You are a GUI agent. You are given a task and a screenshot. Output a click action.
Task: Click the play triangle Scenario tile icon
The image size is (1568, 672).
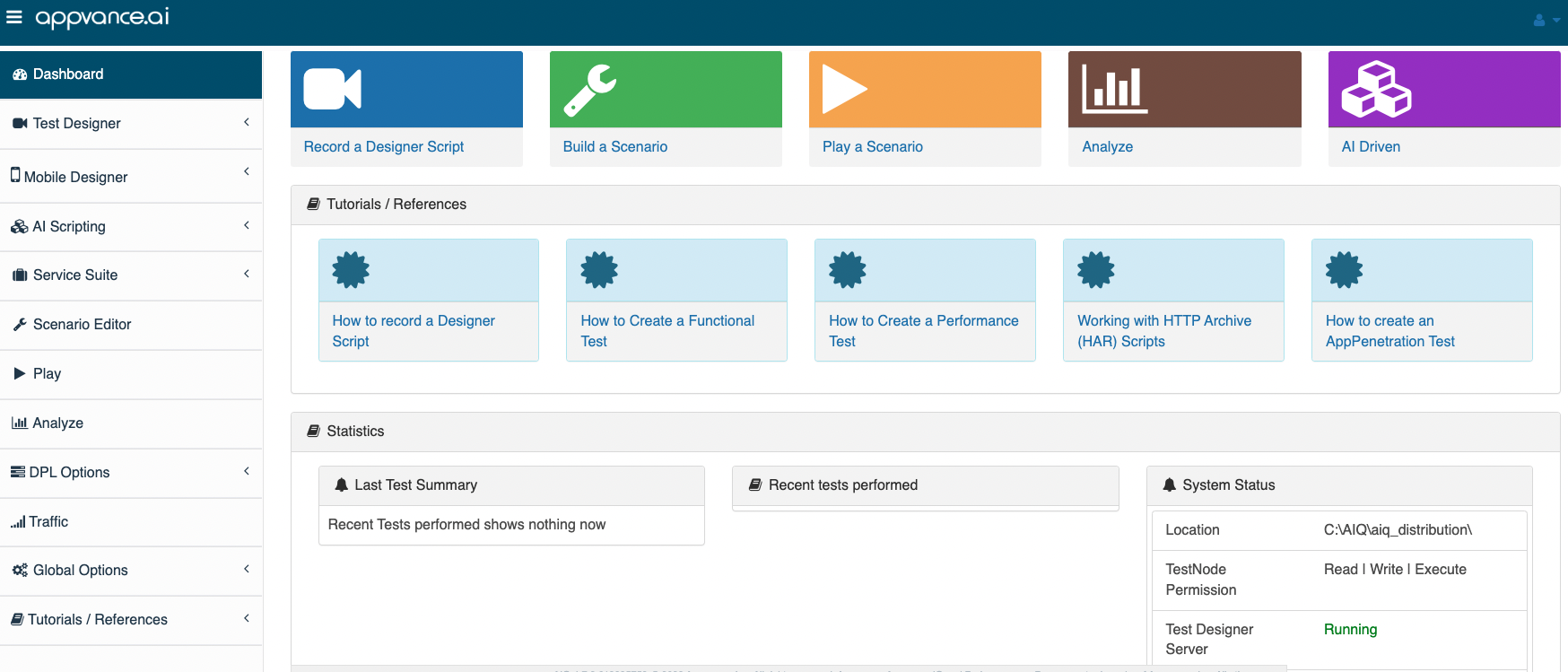point(844,90)
